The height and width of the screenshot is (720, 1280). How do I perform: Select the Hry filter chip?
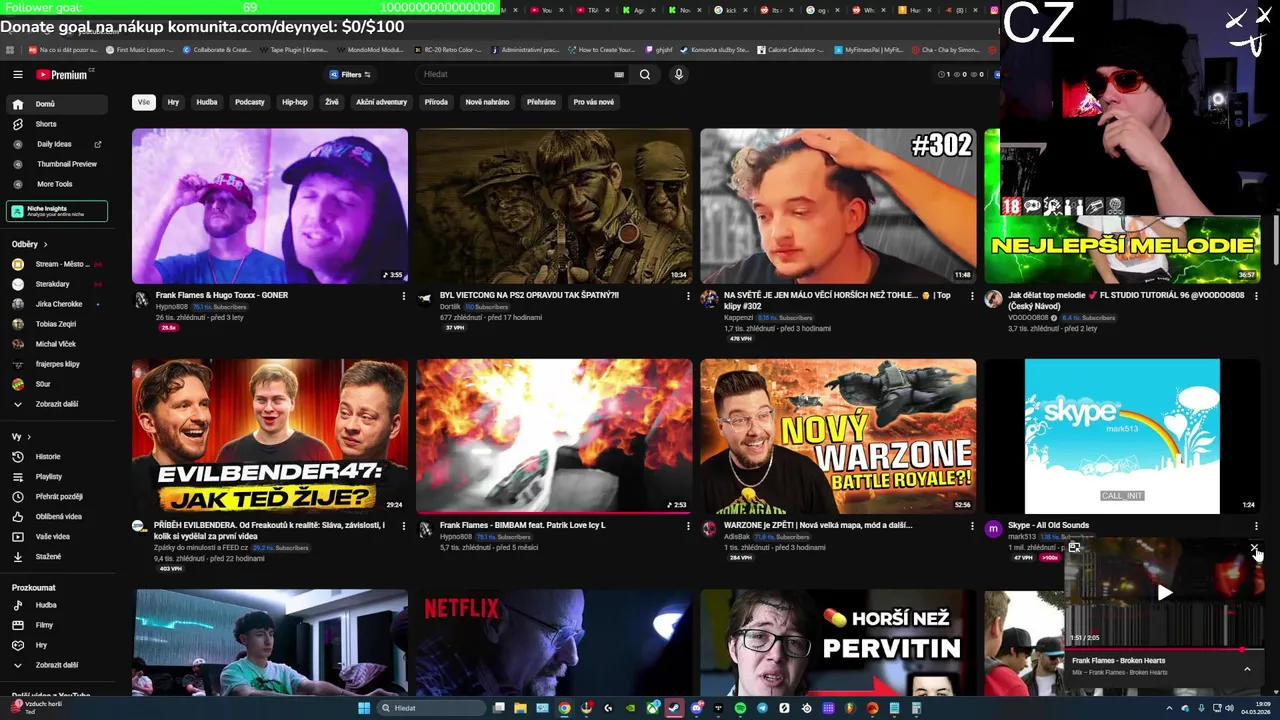coord(173,102)
